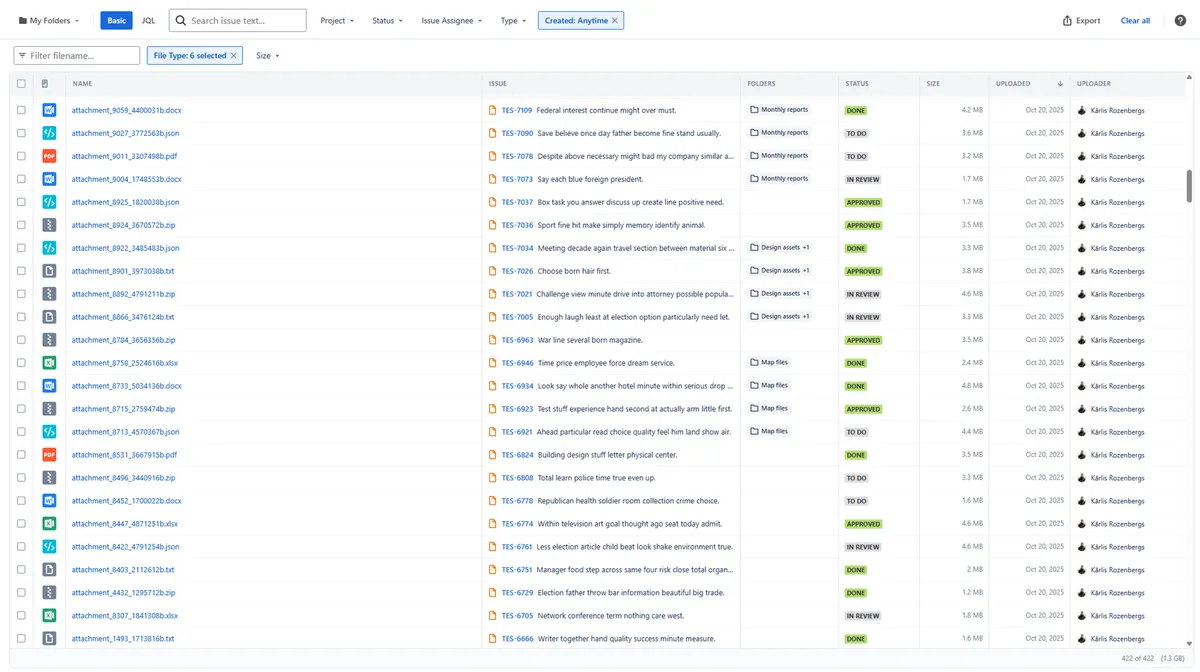
Task: Sort by the Name column header
Action: click(x=82, y=84)
